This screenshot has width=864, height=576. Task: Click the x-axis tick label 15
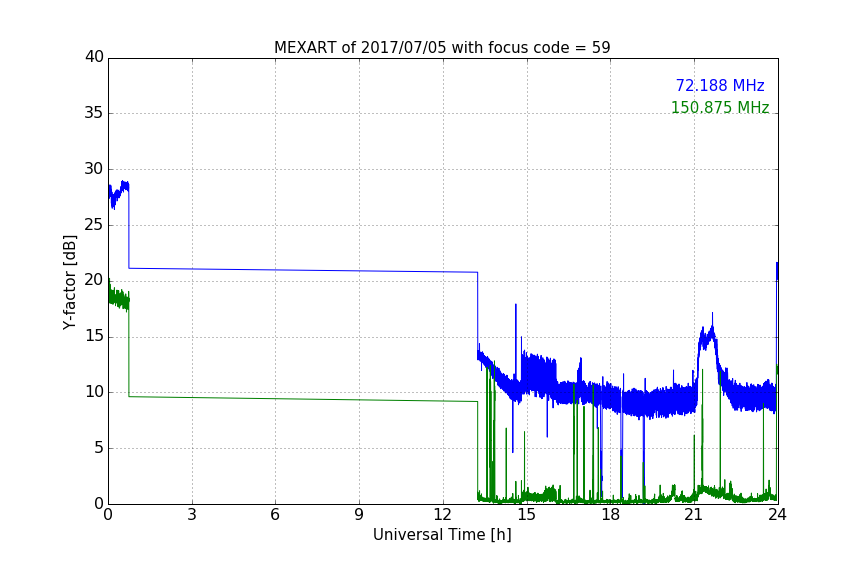click(526, 515)
